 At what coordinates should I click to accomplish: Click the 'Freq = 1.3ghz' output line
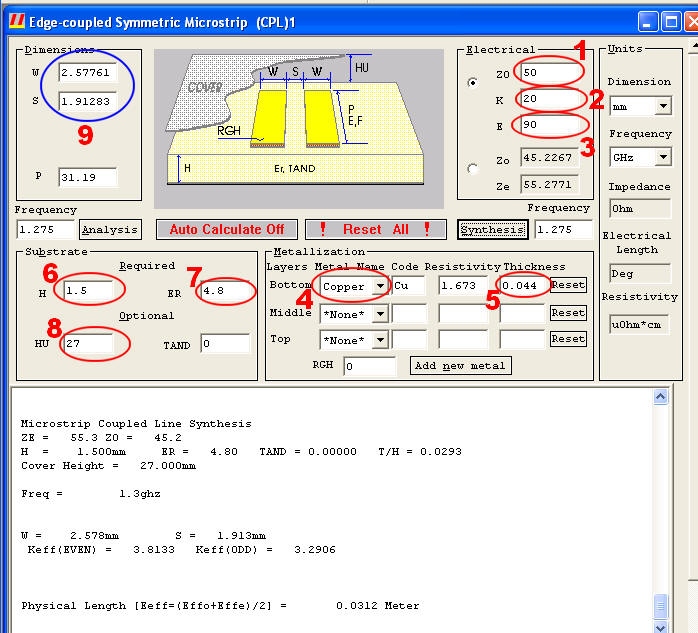point(91,494)
